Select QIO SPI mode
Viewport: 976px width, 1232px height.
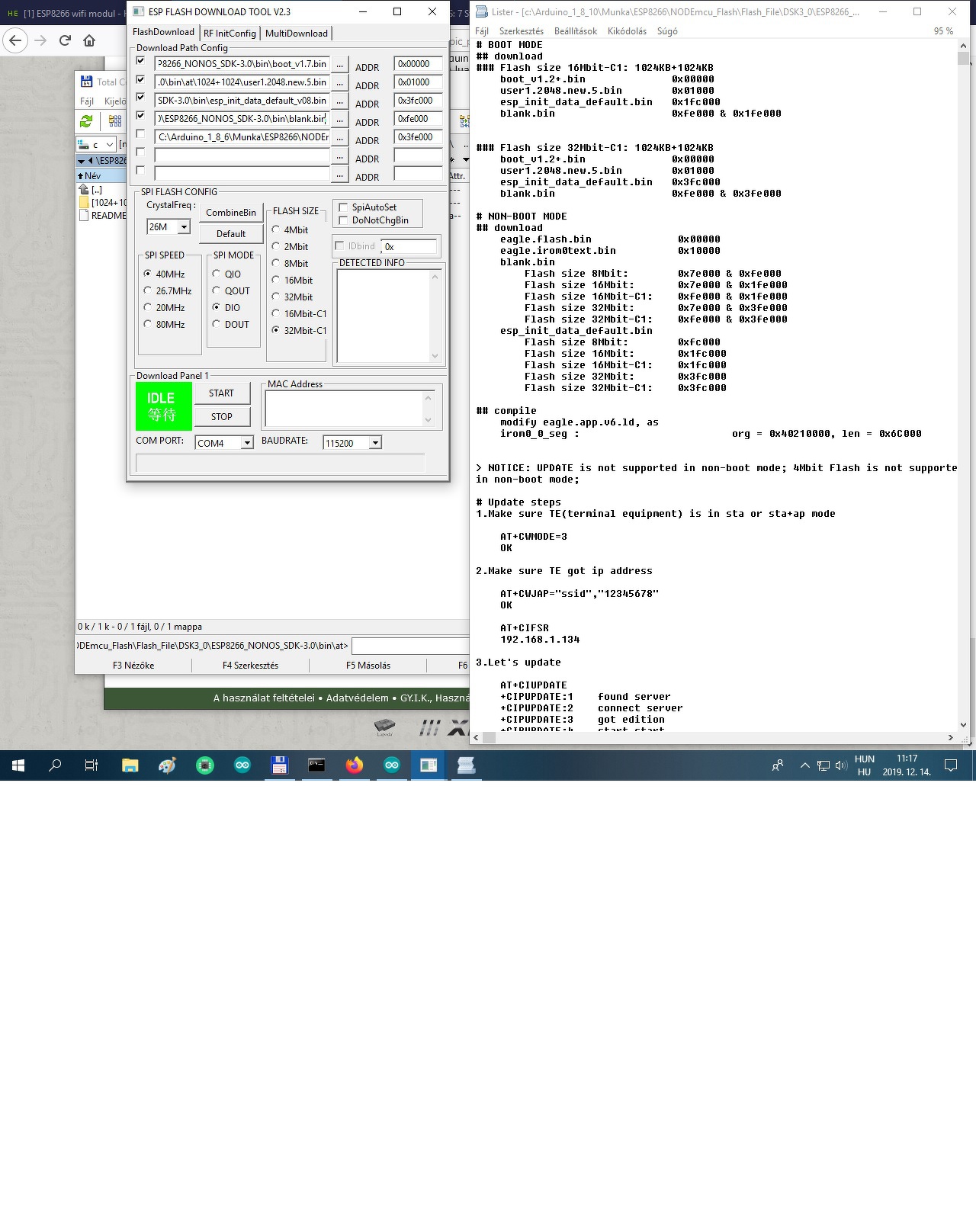click(217, 274)
